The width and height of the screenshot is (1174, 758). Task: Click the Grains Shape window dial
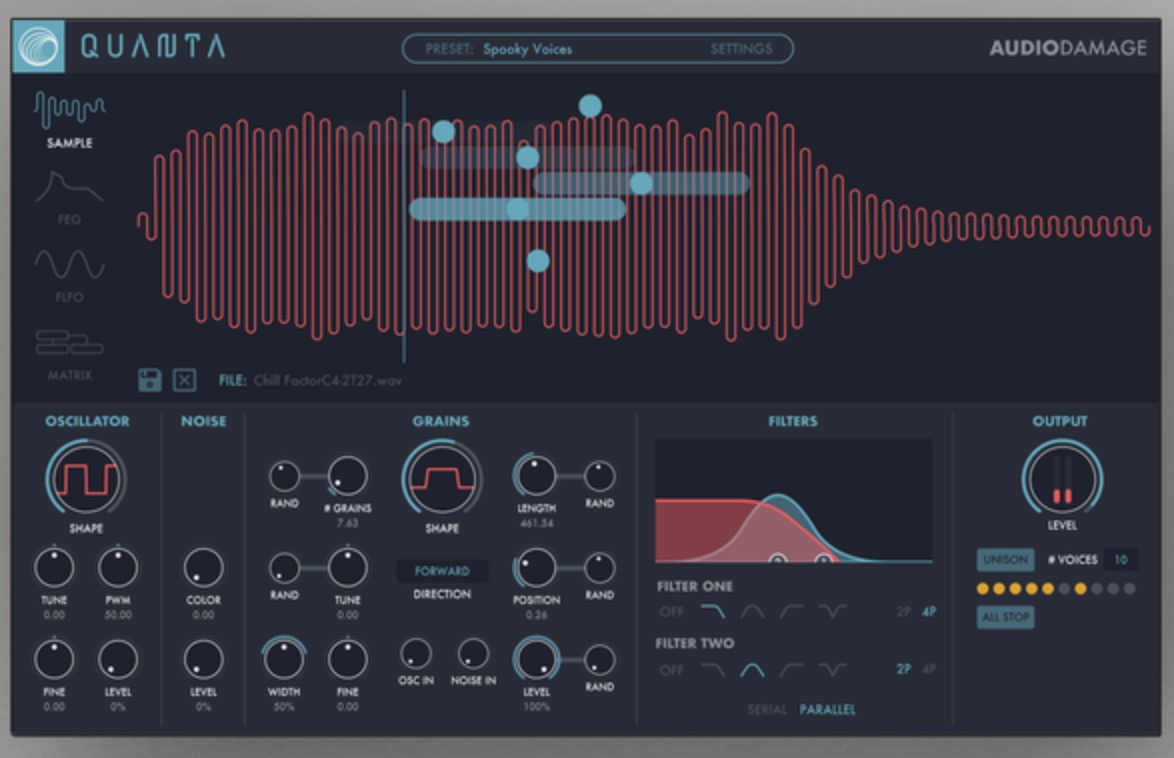point(442,479)
